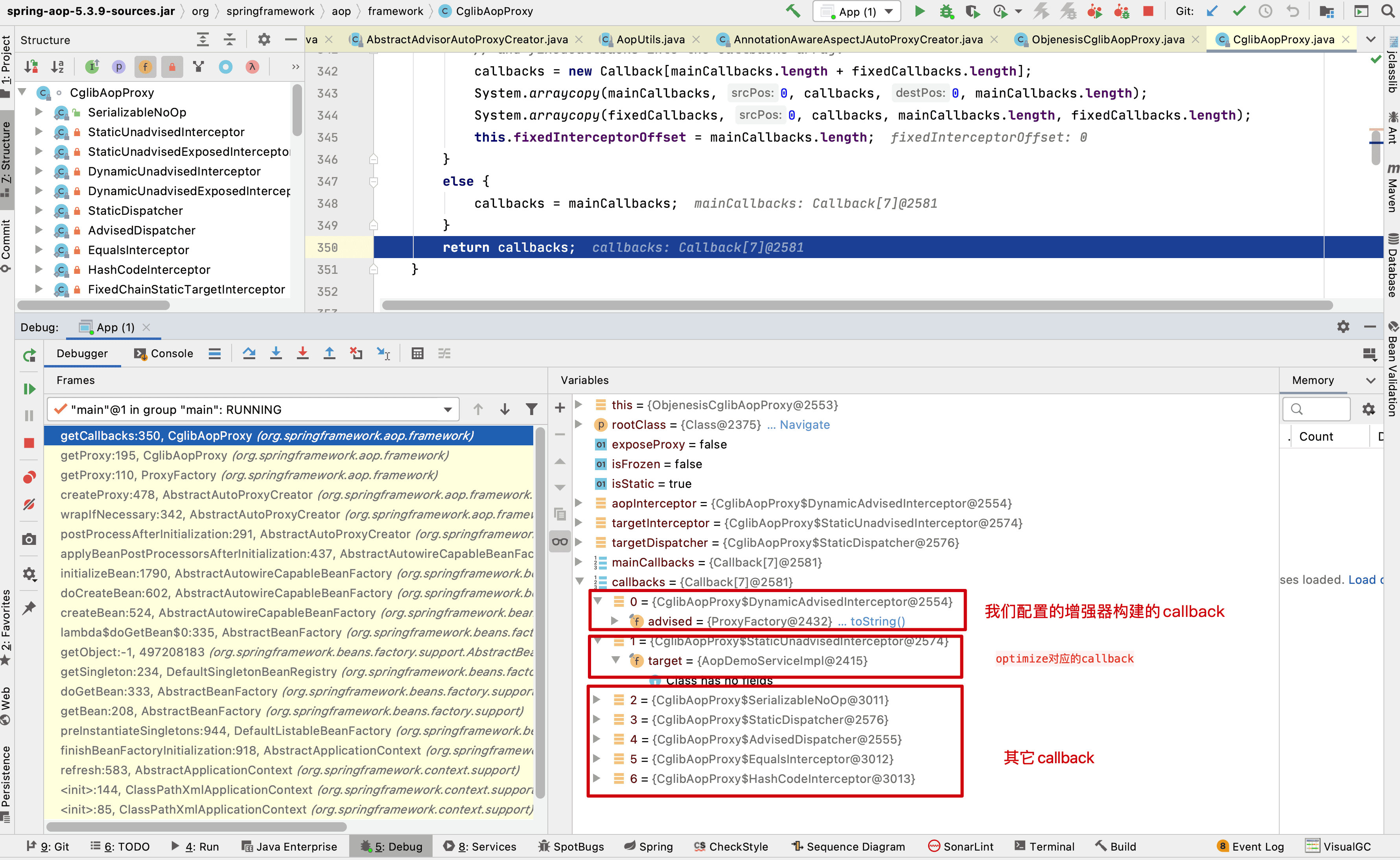Viewport: 1400px width, 860px height.
Task: Click the Step Into debugger icon
Action: click(x=276, y=354)
